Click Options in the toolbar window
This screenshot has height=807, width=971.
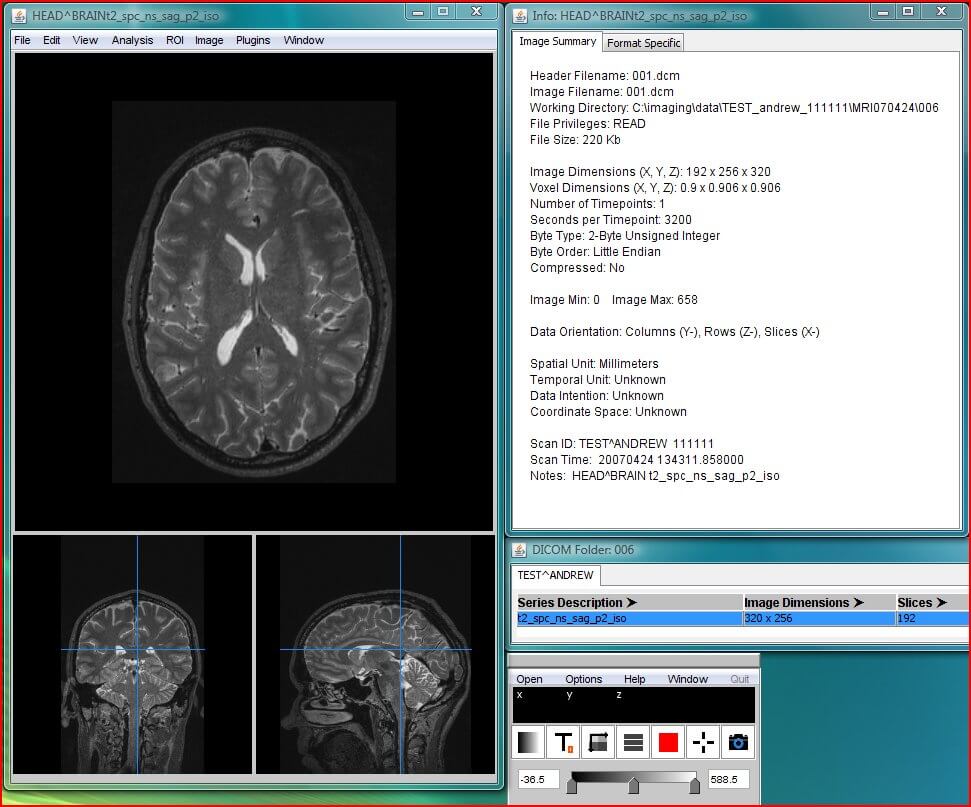click(x=584, y=679)
